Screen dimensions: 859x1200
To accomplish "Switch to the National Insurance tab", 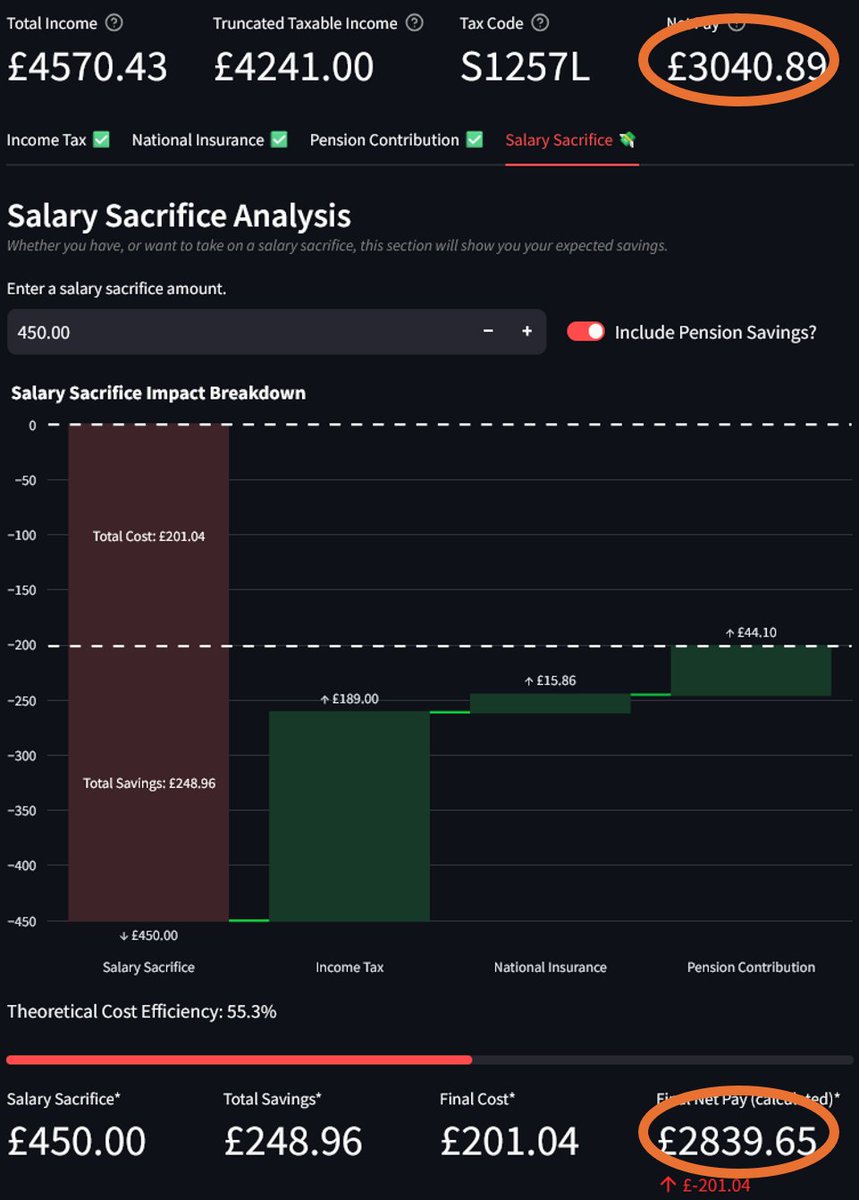I will 209,140.
